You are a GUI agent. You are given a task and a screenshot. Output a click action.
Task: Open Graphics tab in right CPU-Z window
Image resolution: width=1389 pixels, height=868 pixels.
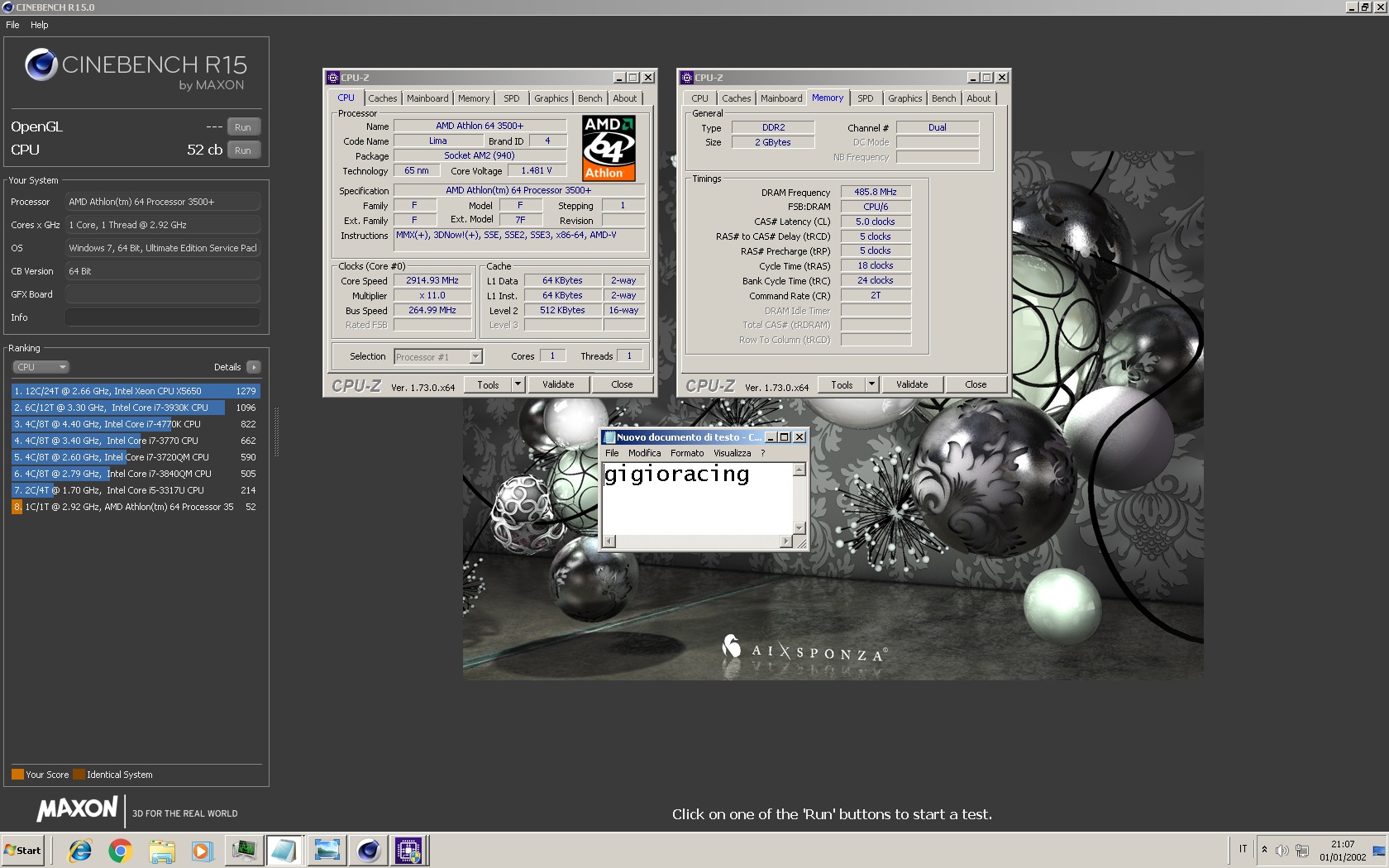905,98
